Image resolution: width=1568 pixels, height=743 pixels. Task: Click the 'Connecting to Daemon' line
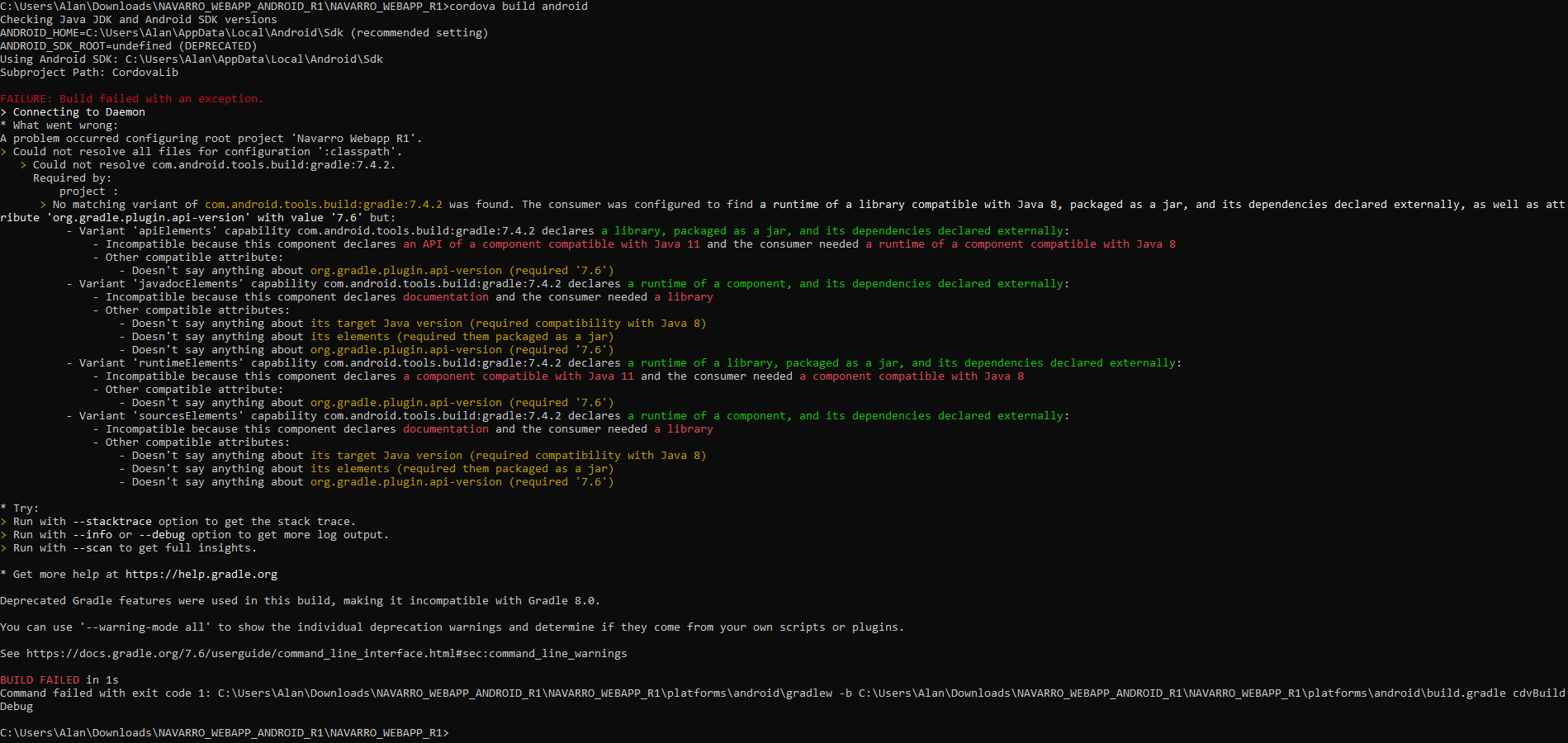(x=73, y=112)
